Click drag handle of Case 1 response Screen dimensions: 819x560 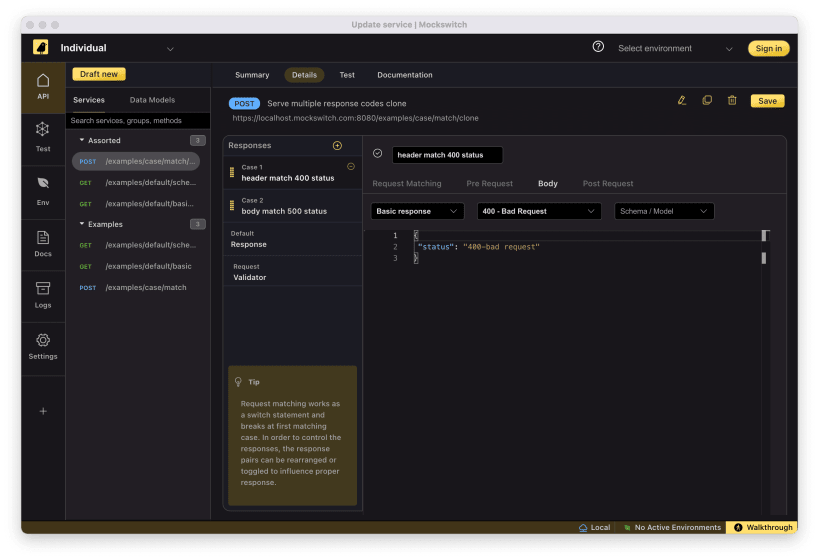pos(232,172)
